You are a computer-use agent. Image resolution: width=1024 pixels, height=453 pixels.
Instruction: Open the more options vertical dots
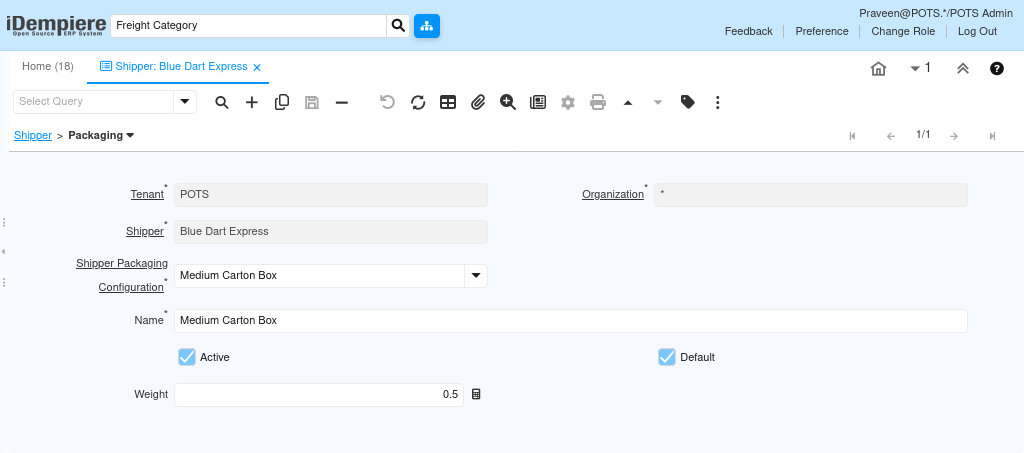[x=718, y=102]
